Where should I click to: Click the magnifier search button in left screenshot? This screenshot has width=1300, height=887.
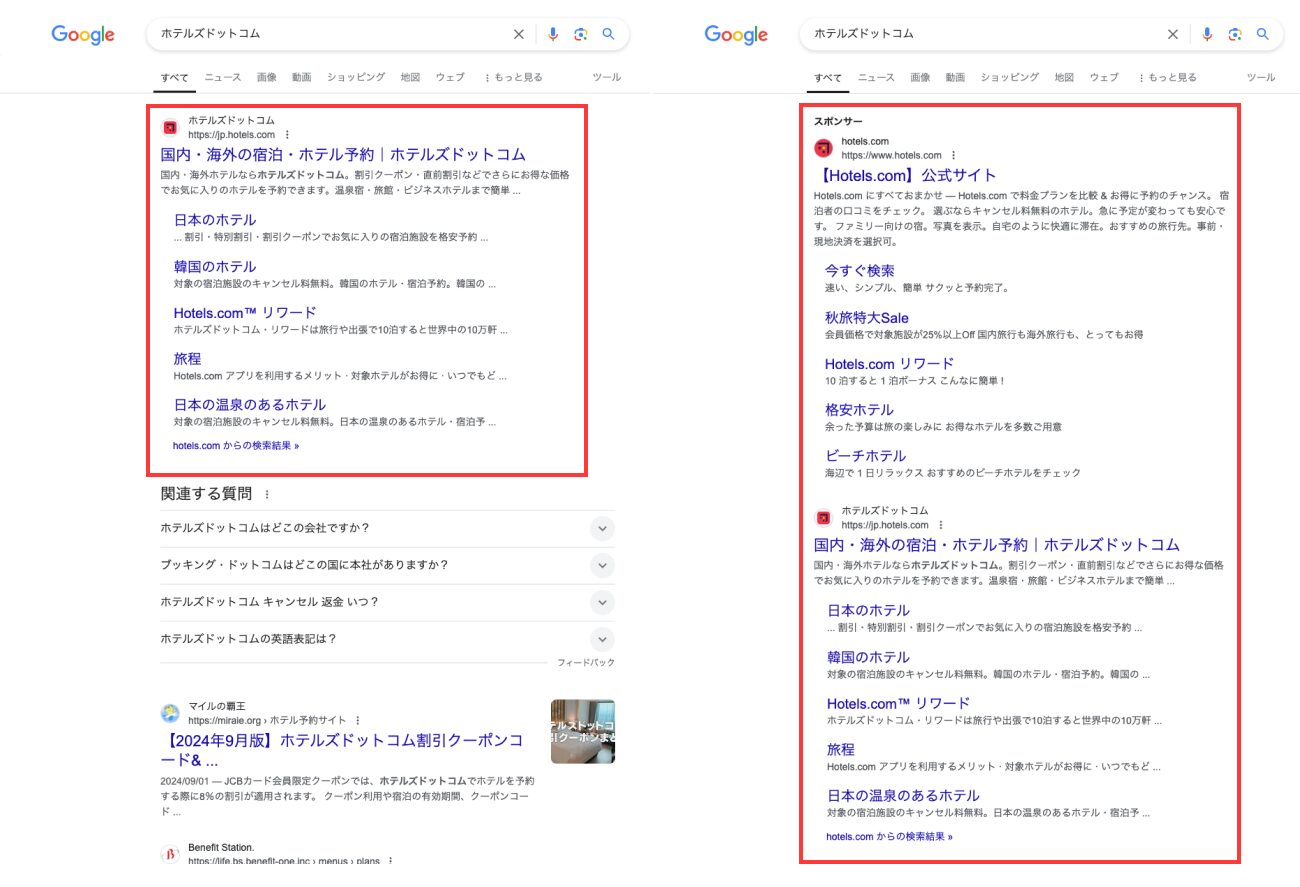pos(608,34)
